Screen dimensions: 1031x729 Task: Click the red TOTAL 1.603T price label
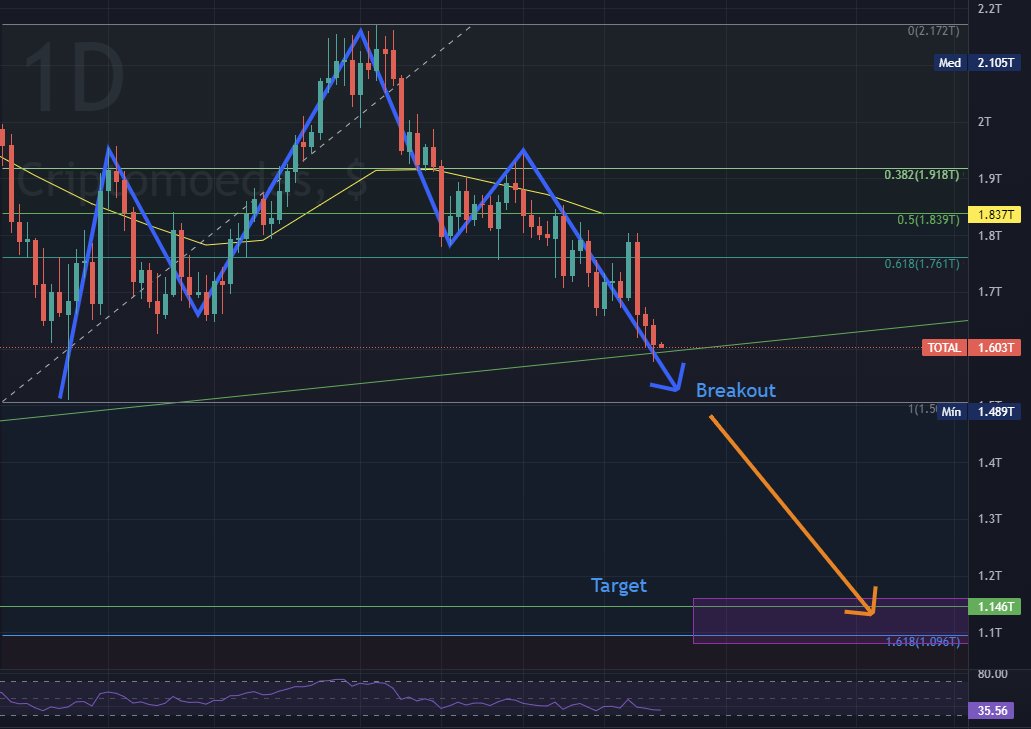pyautogui.click(x=971, y=347)
